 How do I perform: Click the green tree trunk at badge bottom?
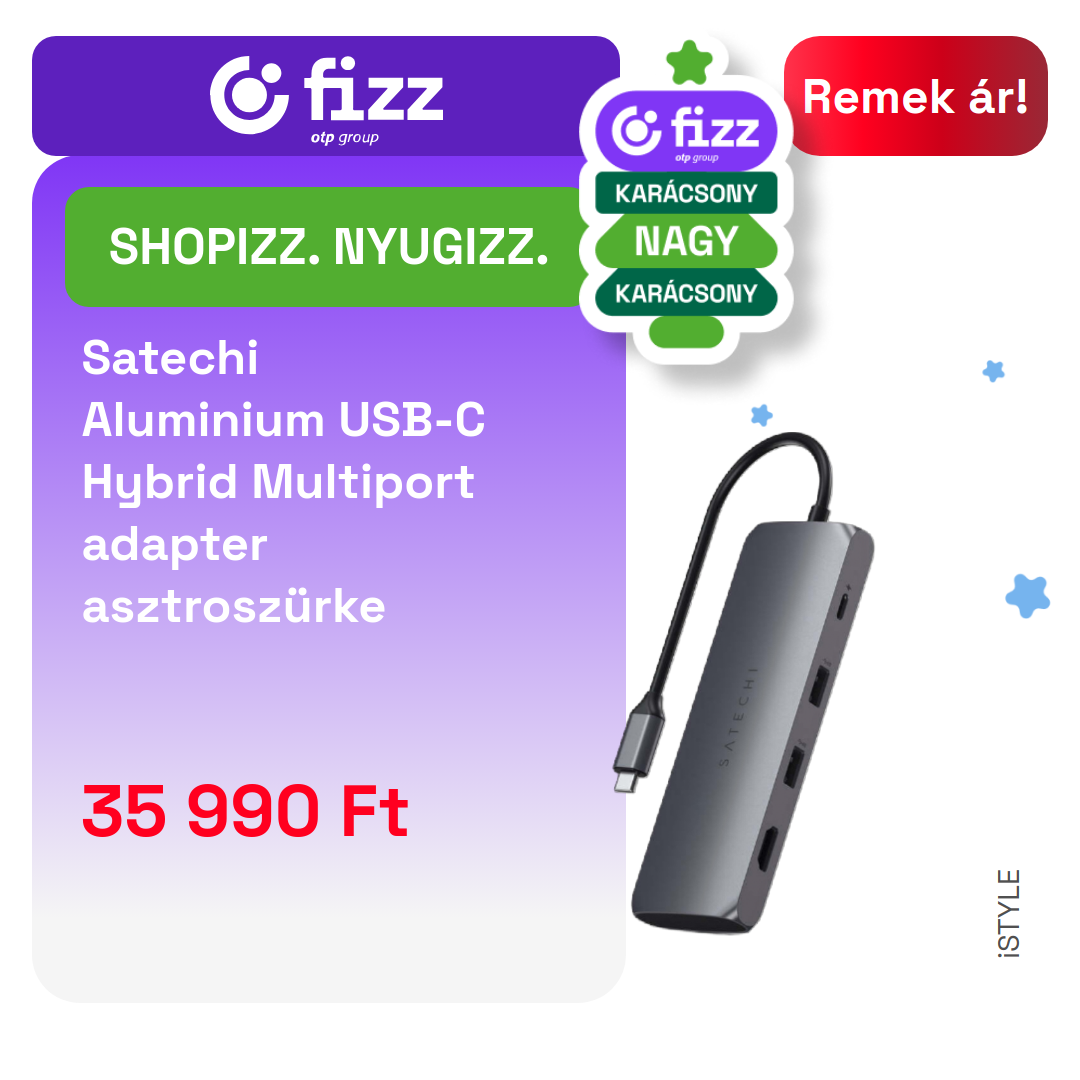tap(686, 332)
